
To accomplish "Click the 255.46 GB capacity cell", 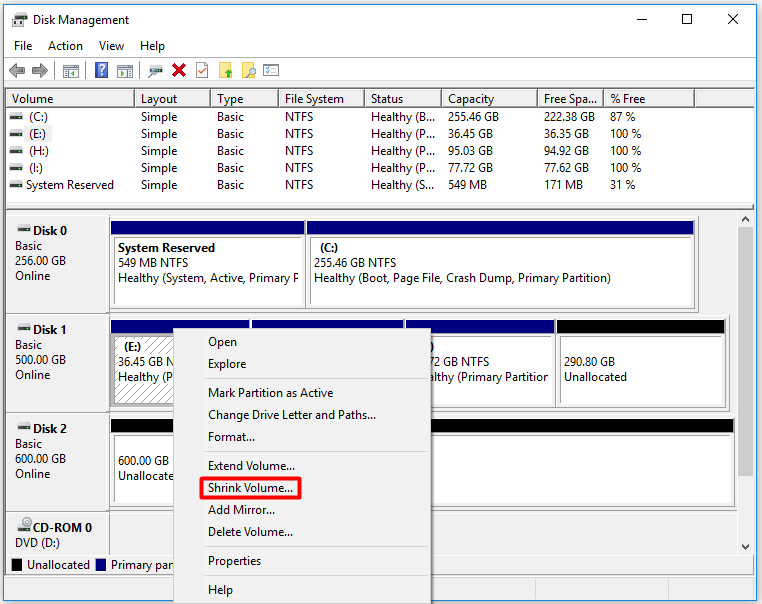I will [473, 117].
